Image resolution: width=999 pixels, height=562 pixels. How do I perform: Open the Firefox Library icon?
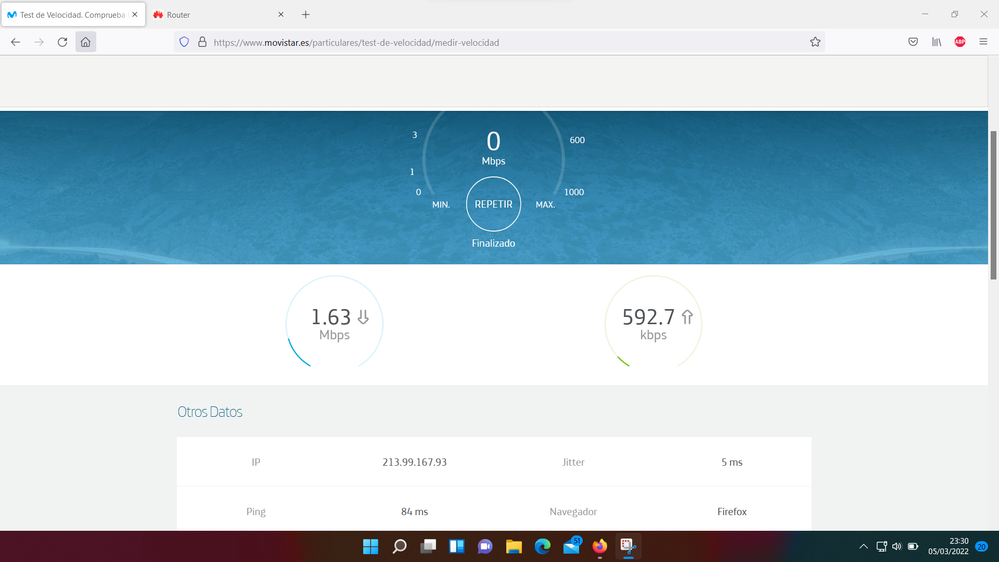pyautogui.click(x=937, y=42)
